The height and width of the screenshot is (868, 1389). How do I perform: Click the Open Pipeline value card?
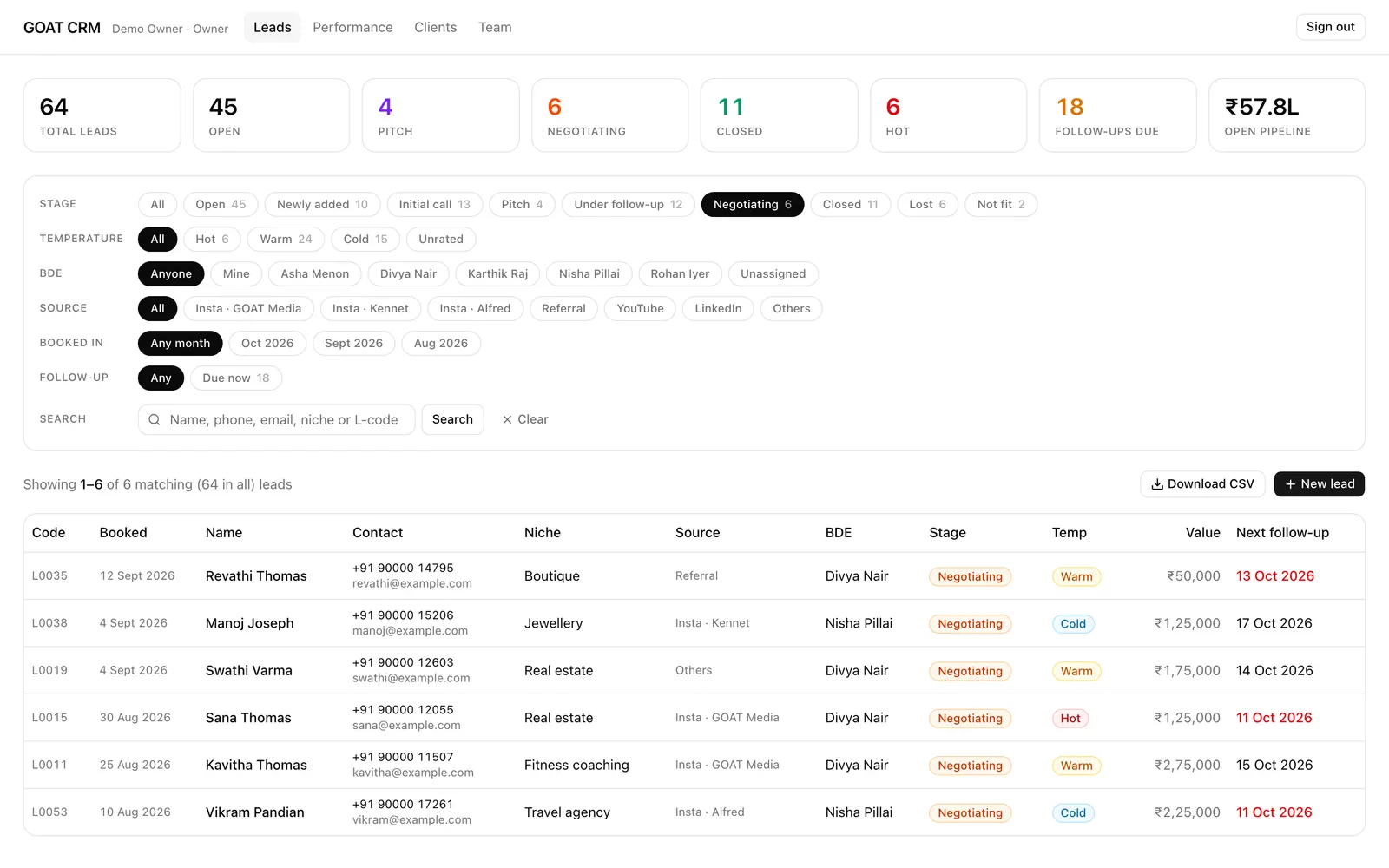[x=1287, y=115]
